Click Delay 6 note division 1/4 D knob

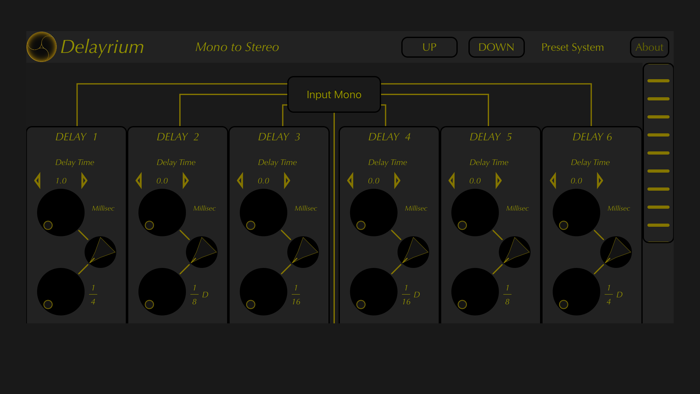[x=576, y=291]
